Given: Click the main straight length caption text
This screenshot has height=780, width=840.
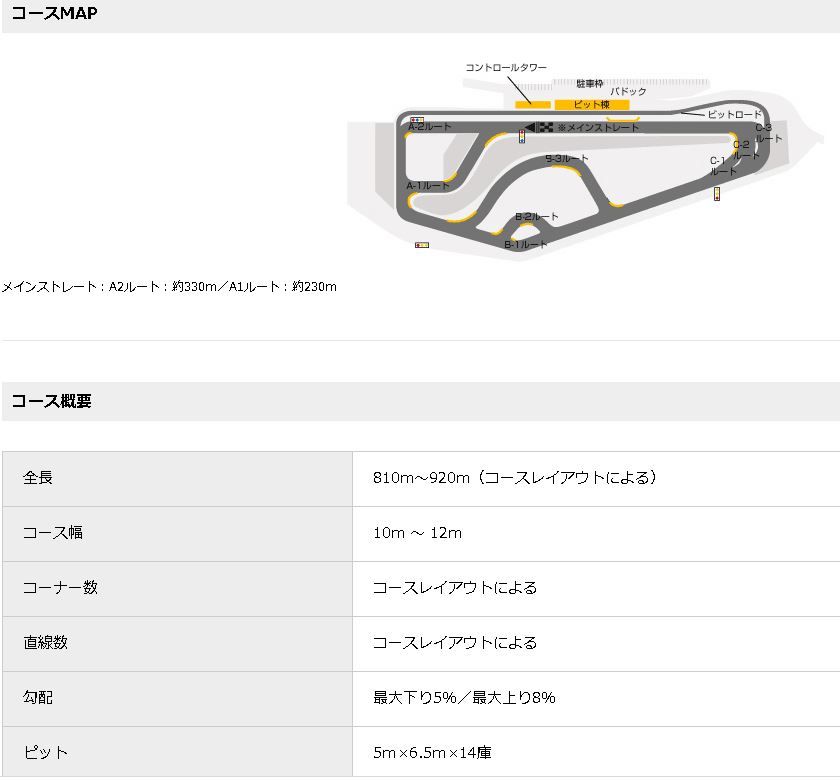Looking at the screenshot, I should tap(169, 287).
